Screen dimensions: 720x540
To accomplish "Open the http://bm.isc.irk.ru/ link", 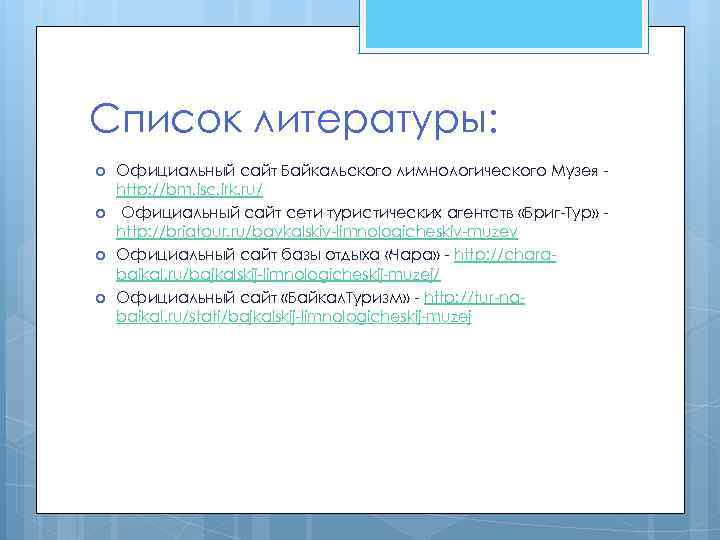I will [189, 189].
